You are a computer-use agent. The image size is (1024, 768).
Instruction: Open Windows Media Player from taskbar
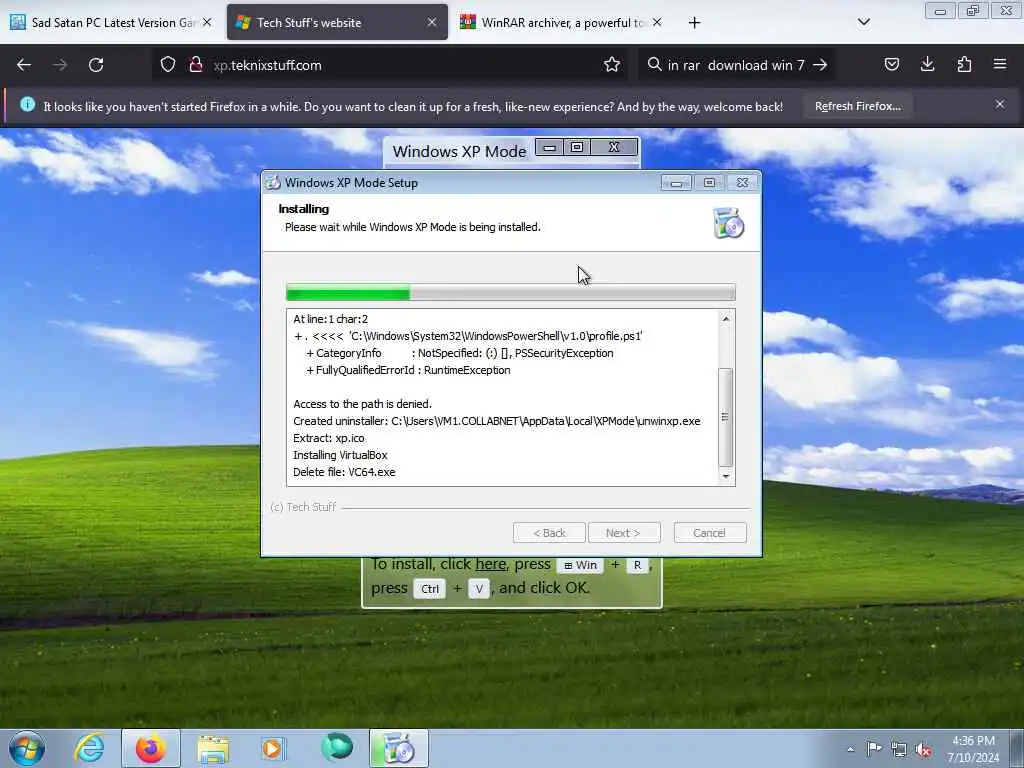click(273, 748)
